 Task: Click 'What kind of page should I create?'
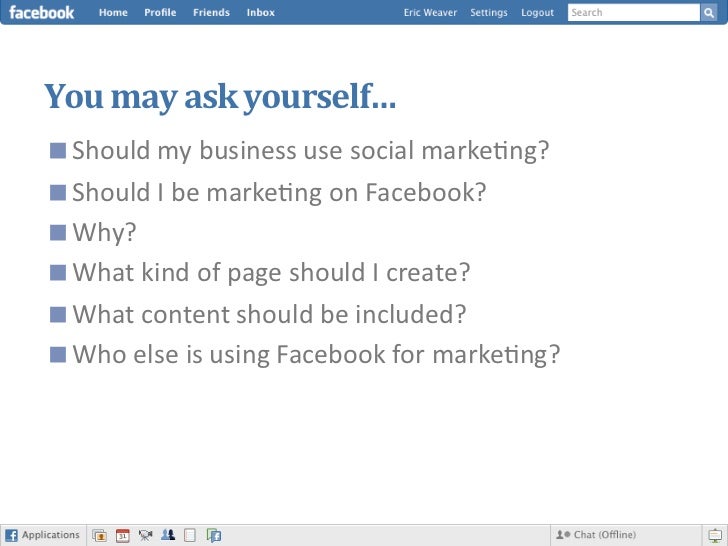271,273
